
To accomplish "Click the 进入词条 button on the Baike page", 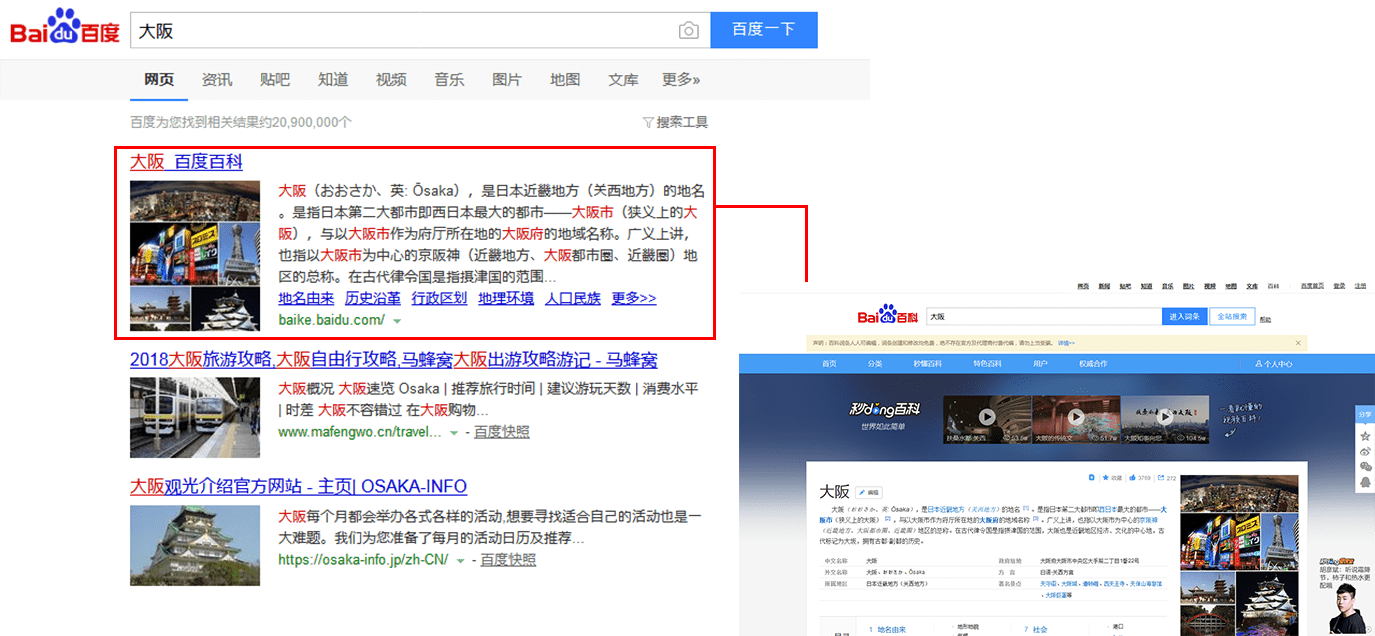I will (x=1184, y=316).
